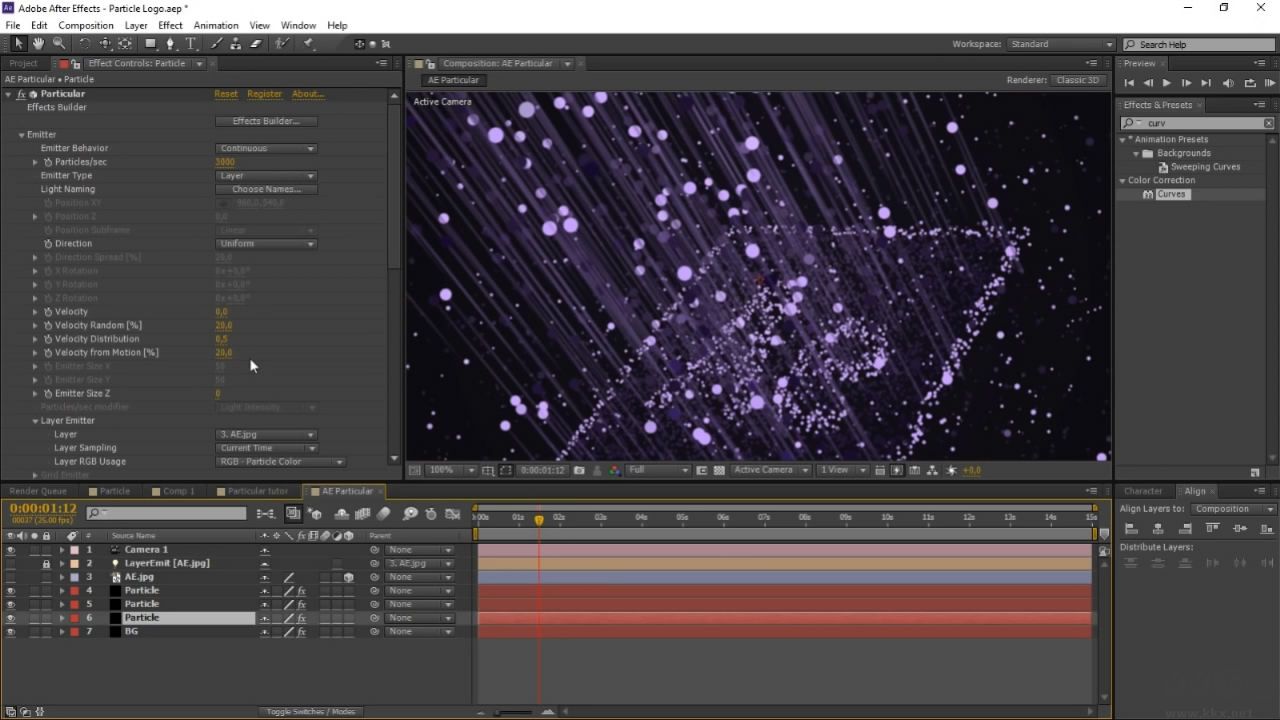
Task: Select the Pen tool
Action: 170,44
